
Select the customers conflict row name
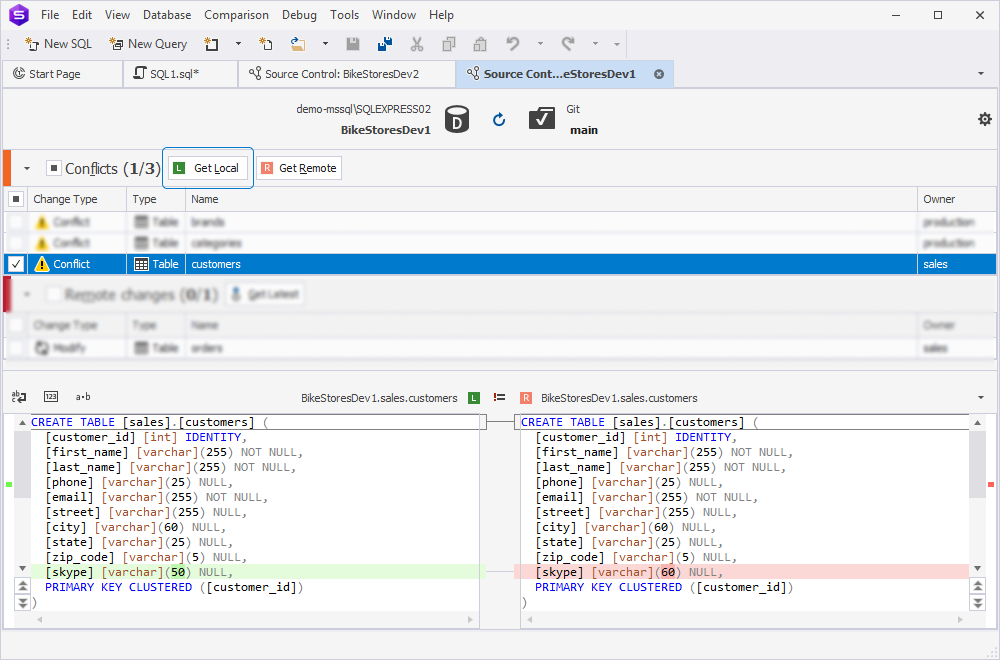coord(216,264)
